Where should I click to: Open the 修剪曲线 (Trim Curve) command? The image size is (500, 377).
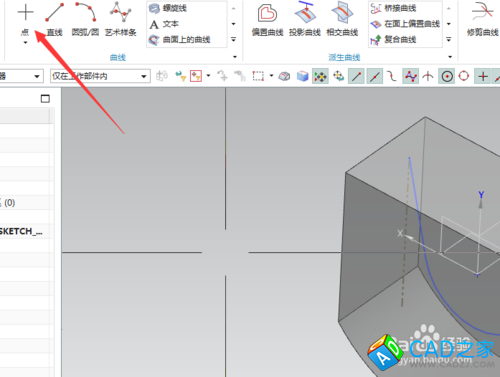pyautogui.click(x=483, y=19)
